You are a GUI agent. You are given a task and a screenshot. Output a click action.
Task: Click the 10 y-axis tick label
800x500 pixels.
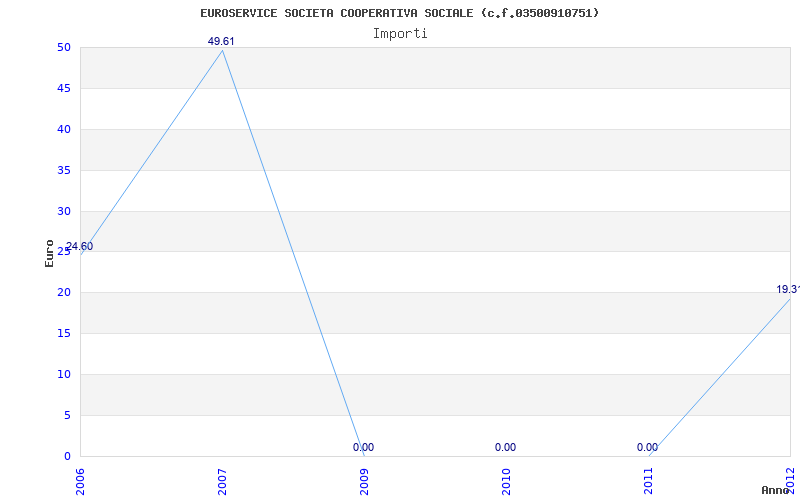[x=64, y=374]
